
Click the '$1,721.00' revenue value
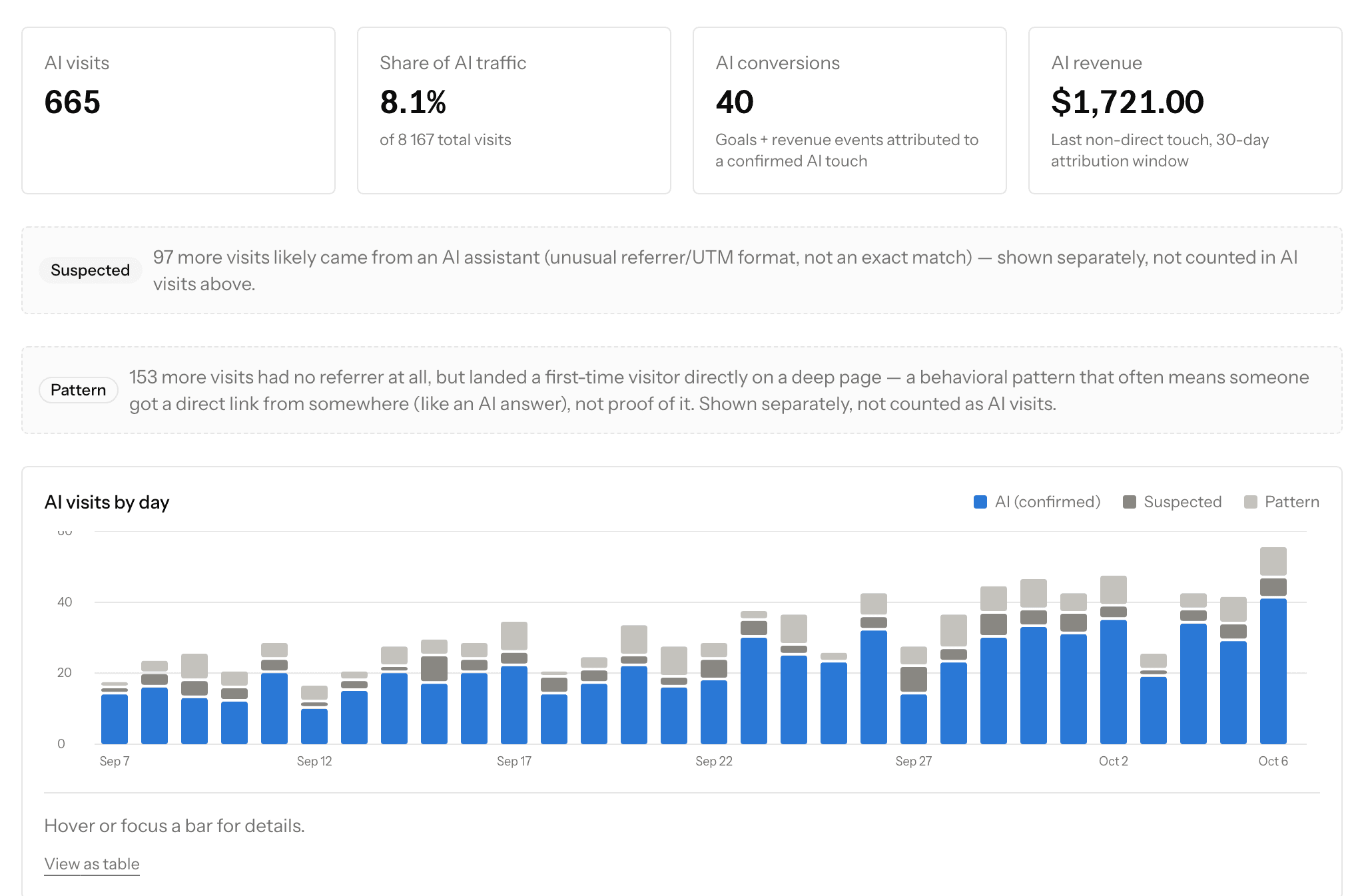(1128, 102)
